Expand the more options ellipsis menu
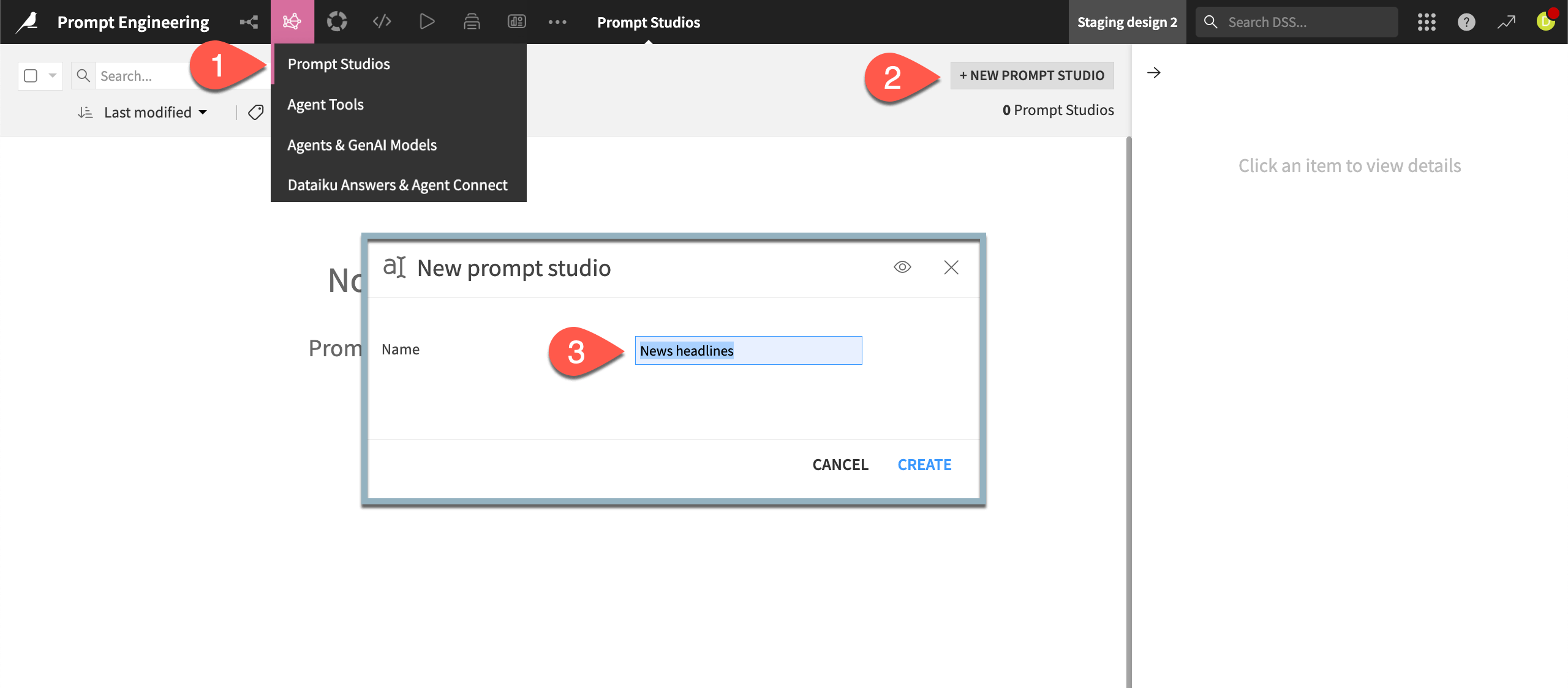 pyautogui.click(x=558, y=21)
